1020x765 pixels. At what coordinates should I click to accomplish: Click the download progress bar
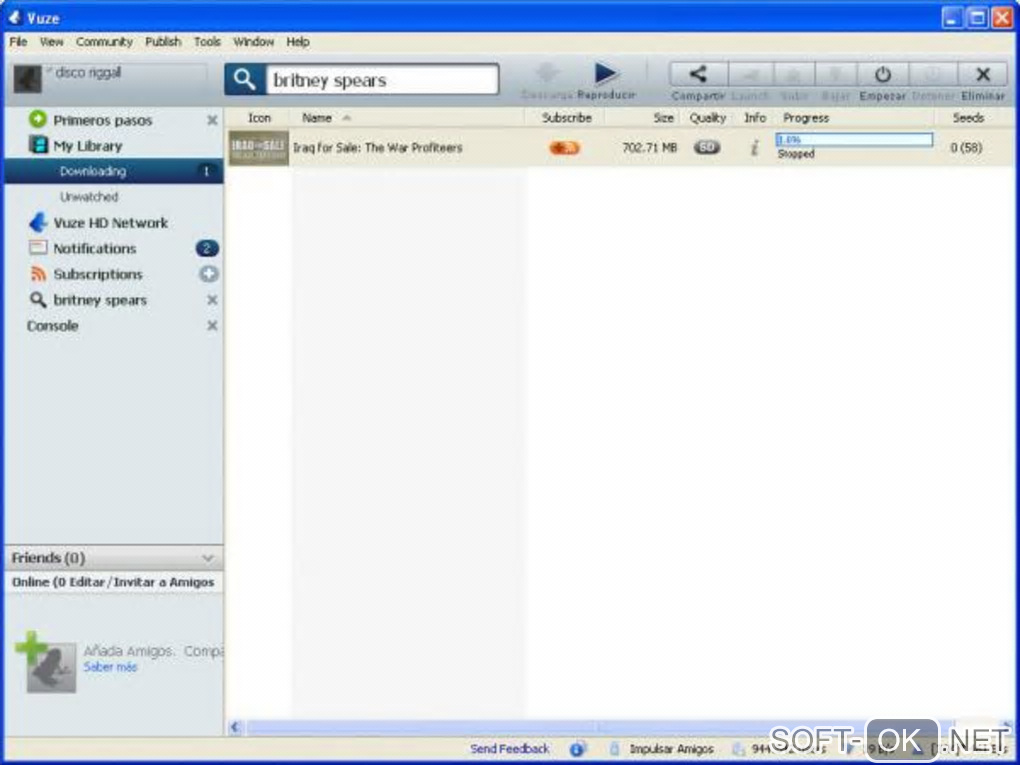coord(854,139)
